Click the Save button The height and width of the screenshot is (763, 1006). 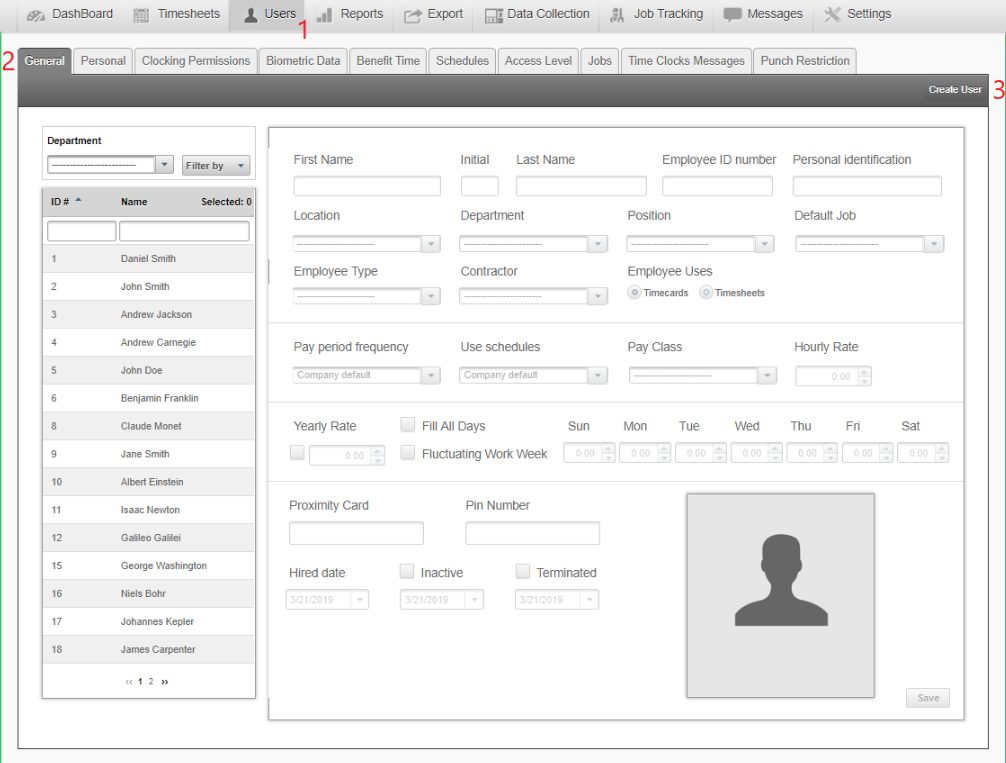pyautogui.click(x=928, y=698)
